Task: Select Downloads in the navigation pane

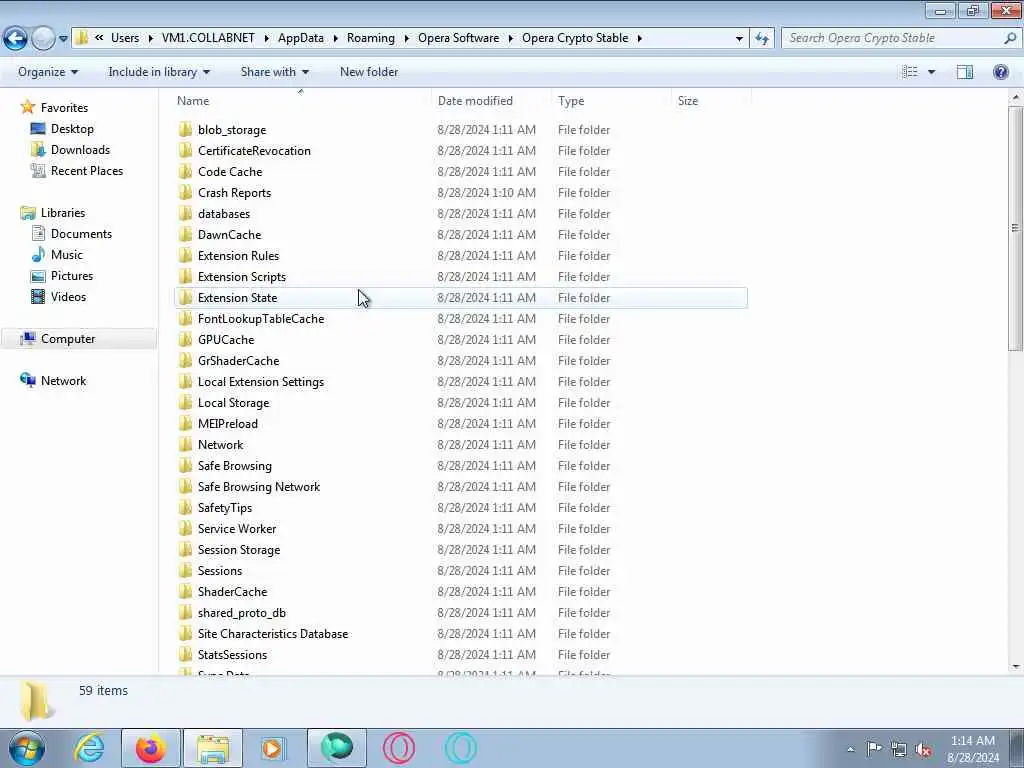Action: click(80, 150)
